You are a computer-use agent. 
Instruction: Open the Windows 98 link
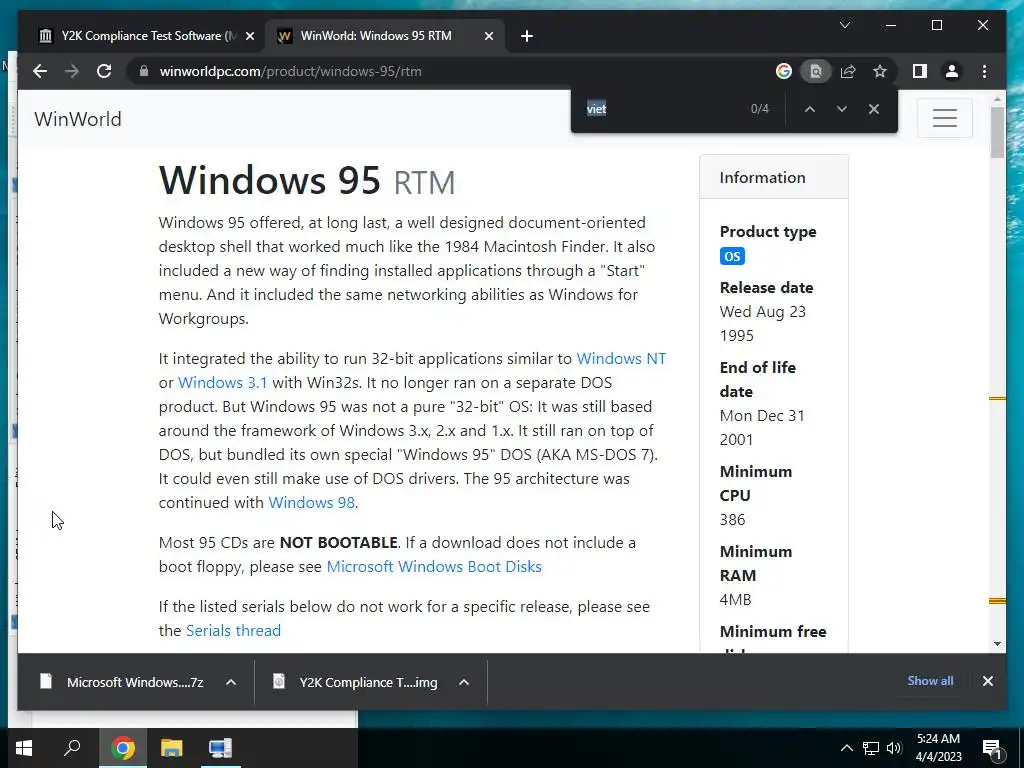pos(312,503)
